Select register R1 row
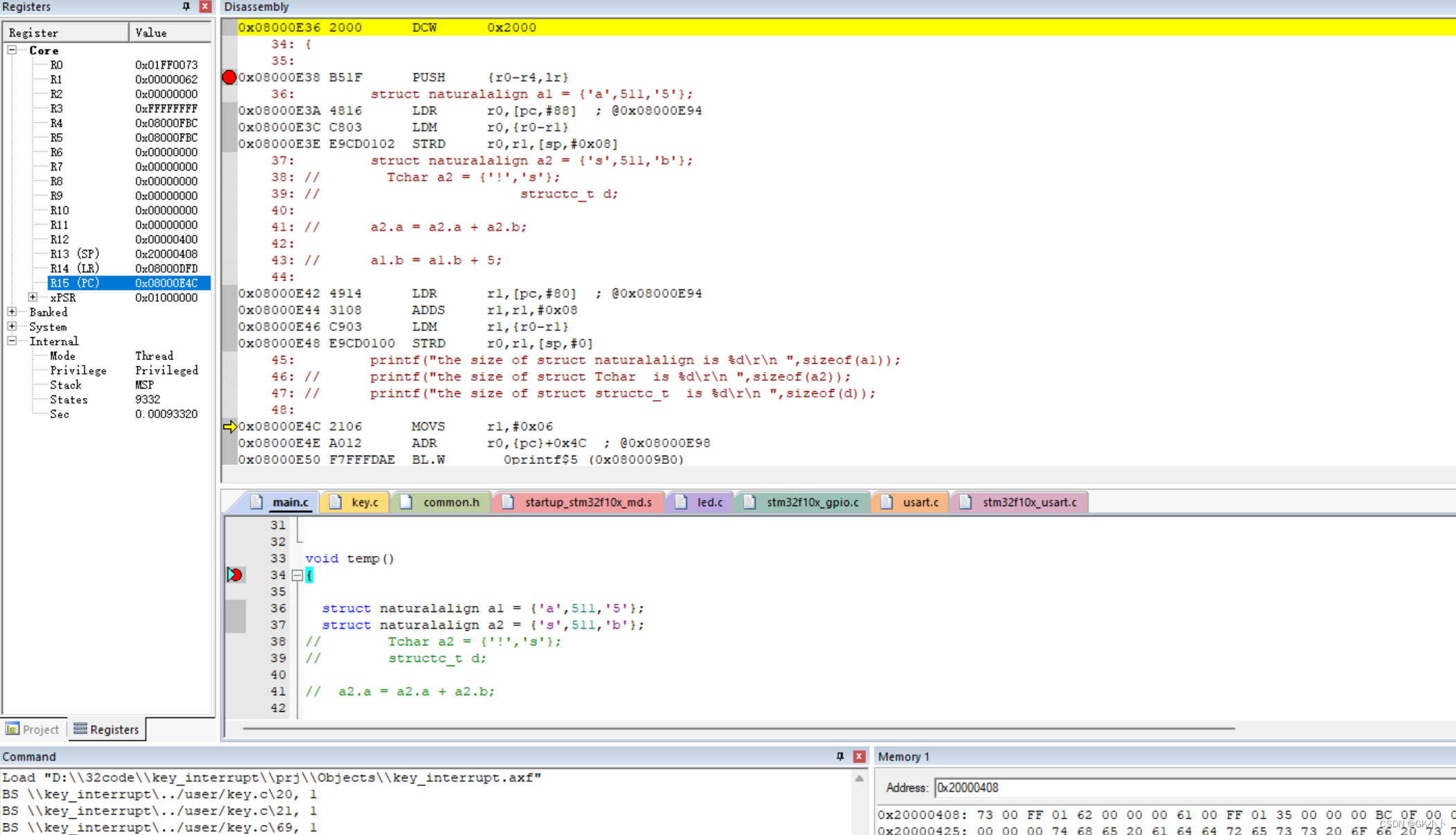This screenshot has height=835, width=1456. pyautogui.click(x=107, y=79)
